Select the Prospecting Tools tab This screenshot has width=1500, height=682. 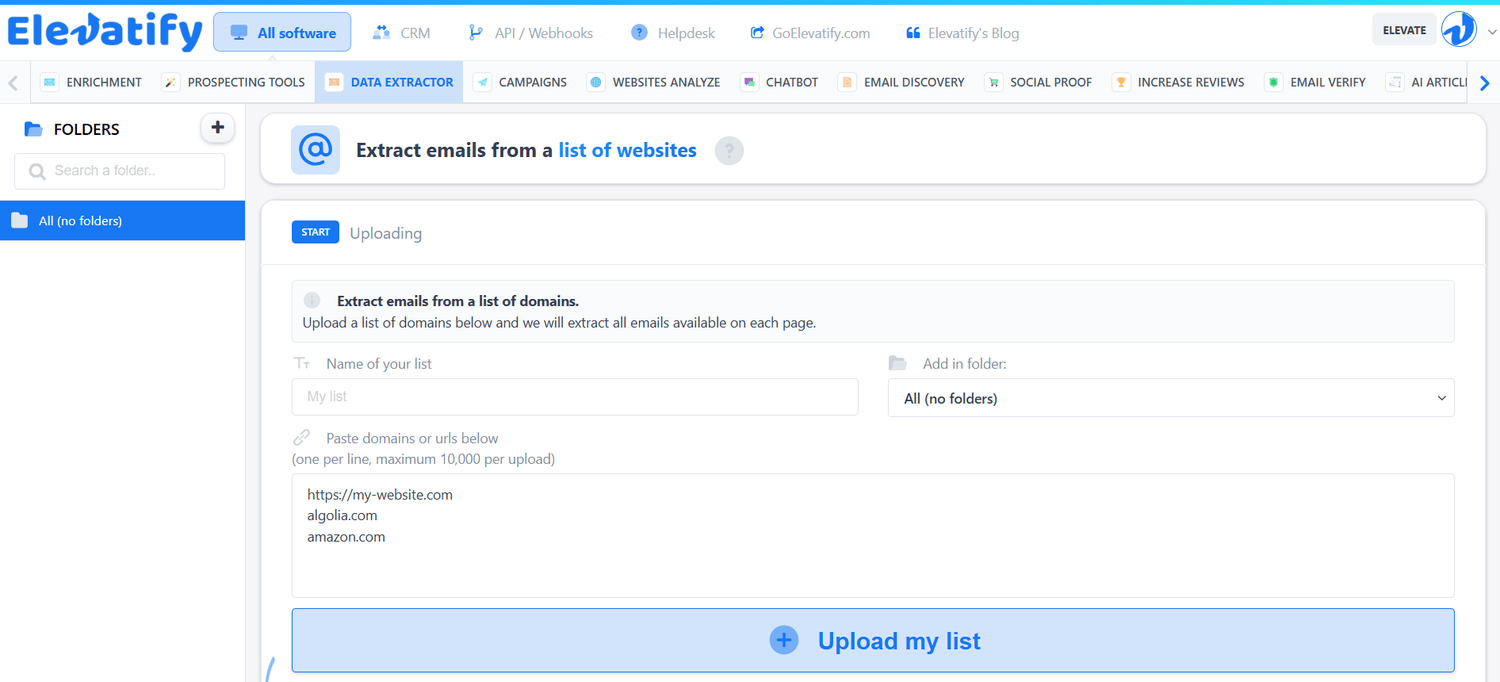tap(234, 82)
